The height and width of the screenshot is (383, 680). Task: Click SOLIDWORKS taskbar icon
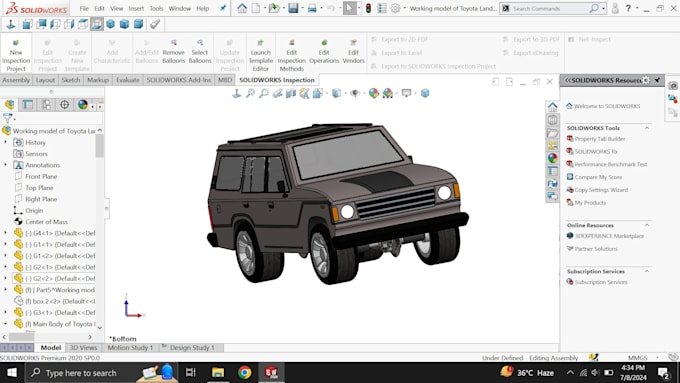[x=271, y=372]
